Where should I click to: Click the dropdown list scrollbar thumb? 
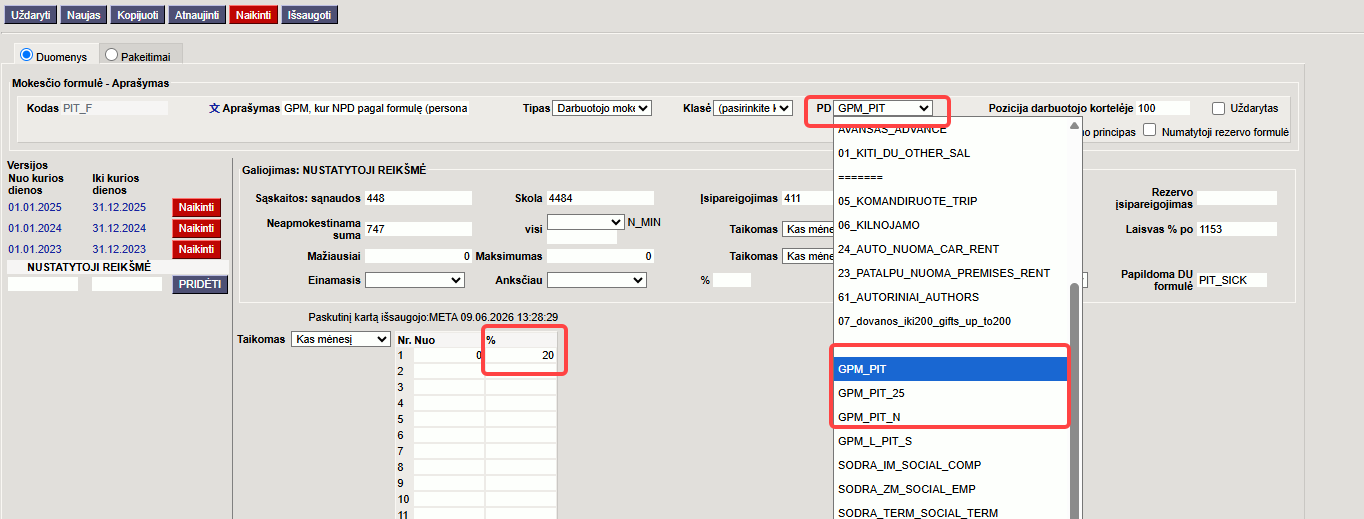[x=1075, y=400]
